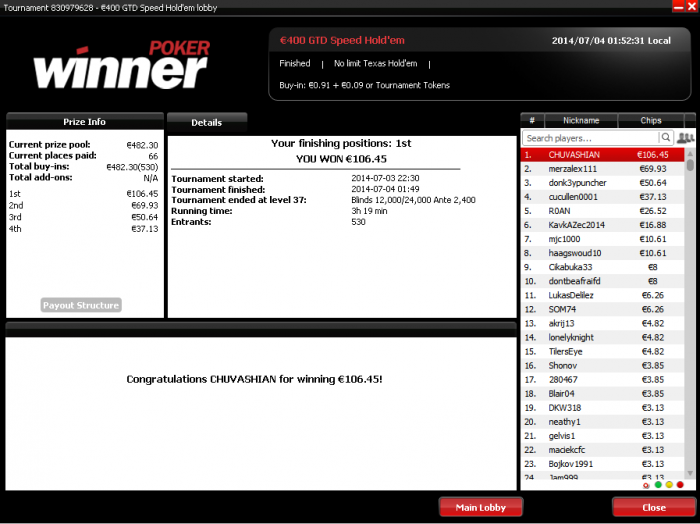Select player row lonelyknight
Screen dimensions: 700x524
tap(603, 337)
